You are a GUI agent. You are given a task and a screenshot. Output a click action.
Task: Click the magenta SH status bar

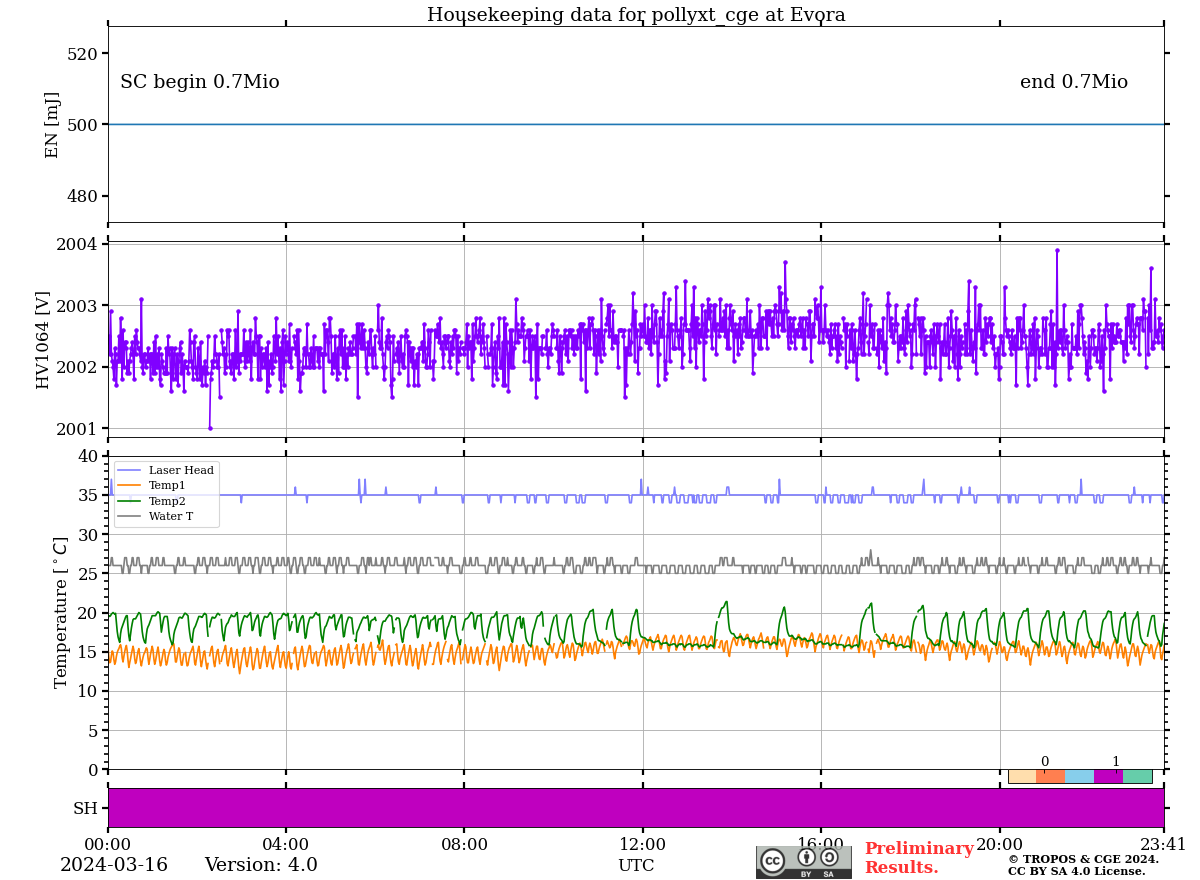[x=636, y=808]
